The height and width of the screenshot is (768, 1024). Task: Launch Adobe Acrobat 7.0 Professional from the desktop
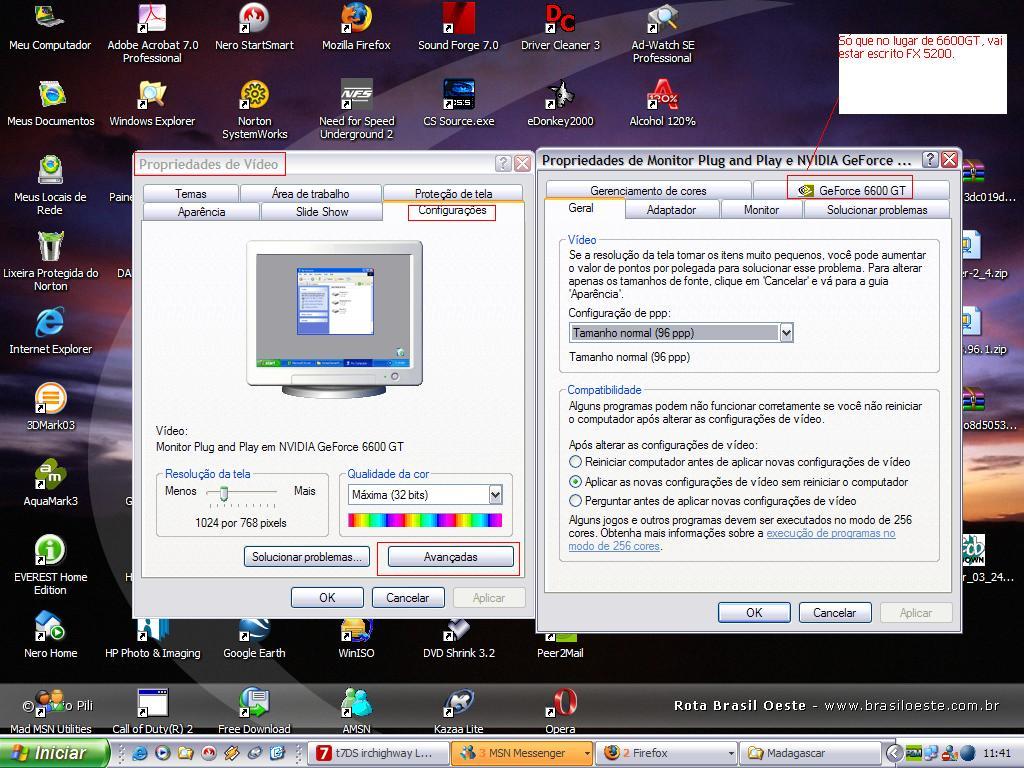click(152, 34)
